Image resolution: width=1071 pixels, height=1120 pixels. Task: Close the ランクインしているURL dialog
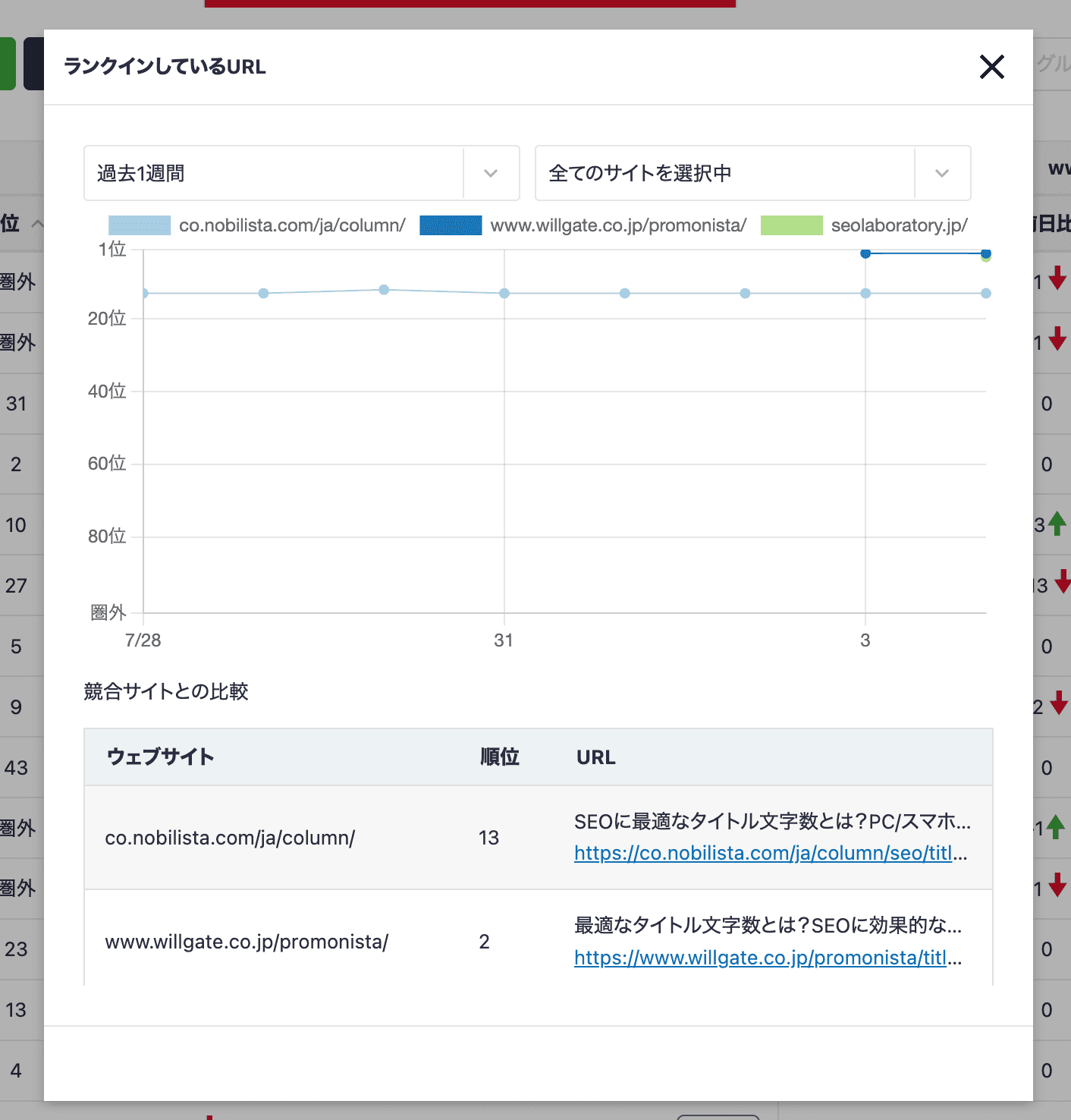pyautogui.click(x=991, y=67)
